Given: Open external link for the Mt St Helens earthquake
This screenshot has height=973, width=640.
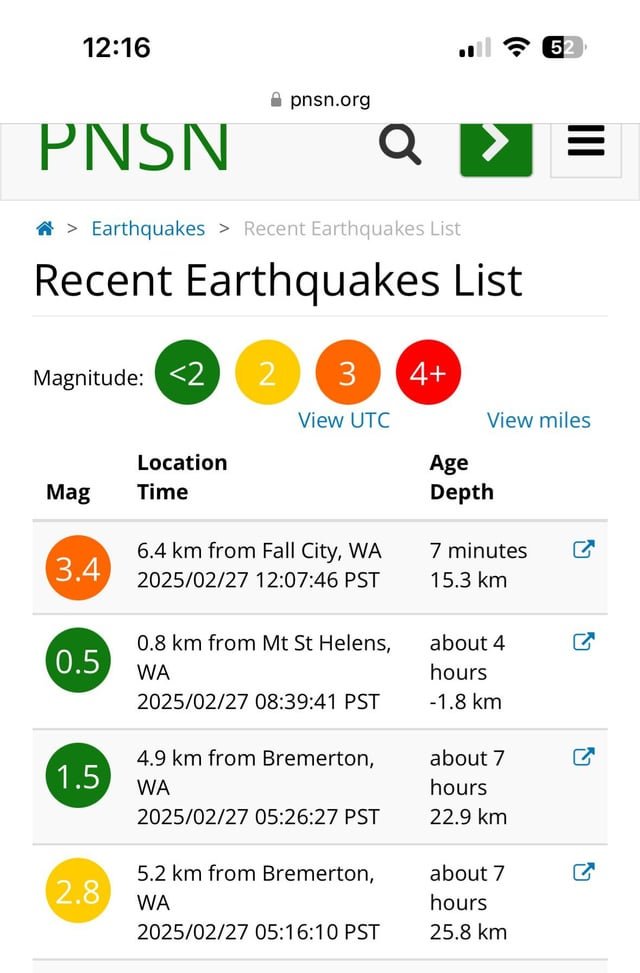Looking at the screenshot, I should pyautogui.click(x=583, y=642).
